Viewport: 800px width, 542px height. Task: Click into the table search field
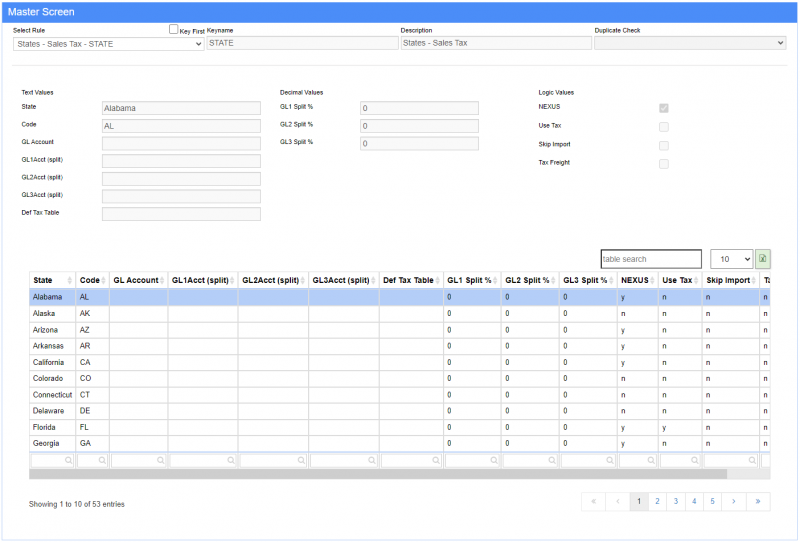(x=650, y=259)
